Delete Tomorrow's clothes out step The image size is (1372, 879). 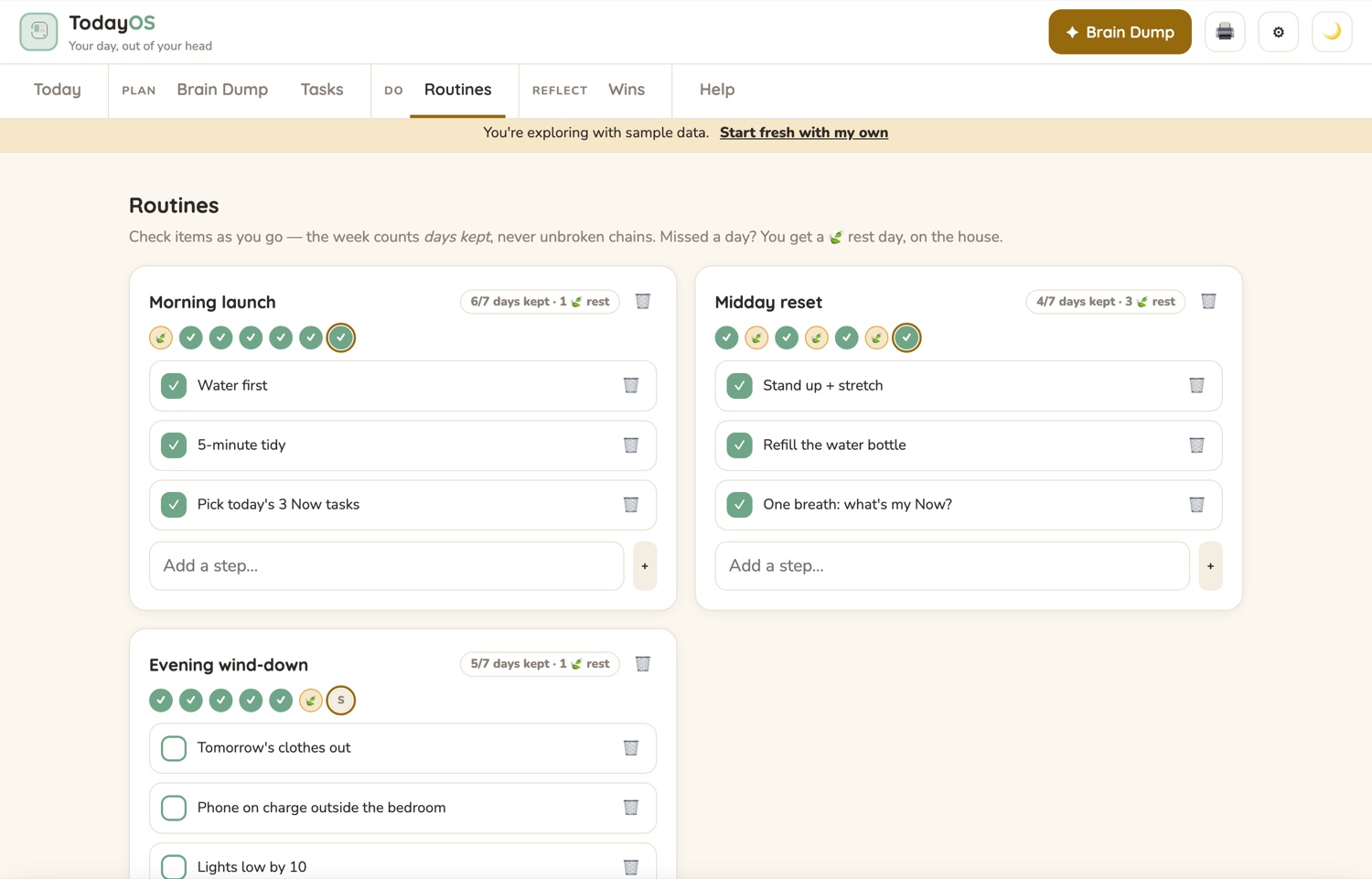click(x=631, y=748)
